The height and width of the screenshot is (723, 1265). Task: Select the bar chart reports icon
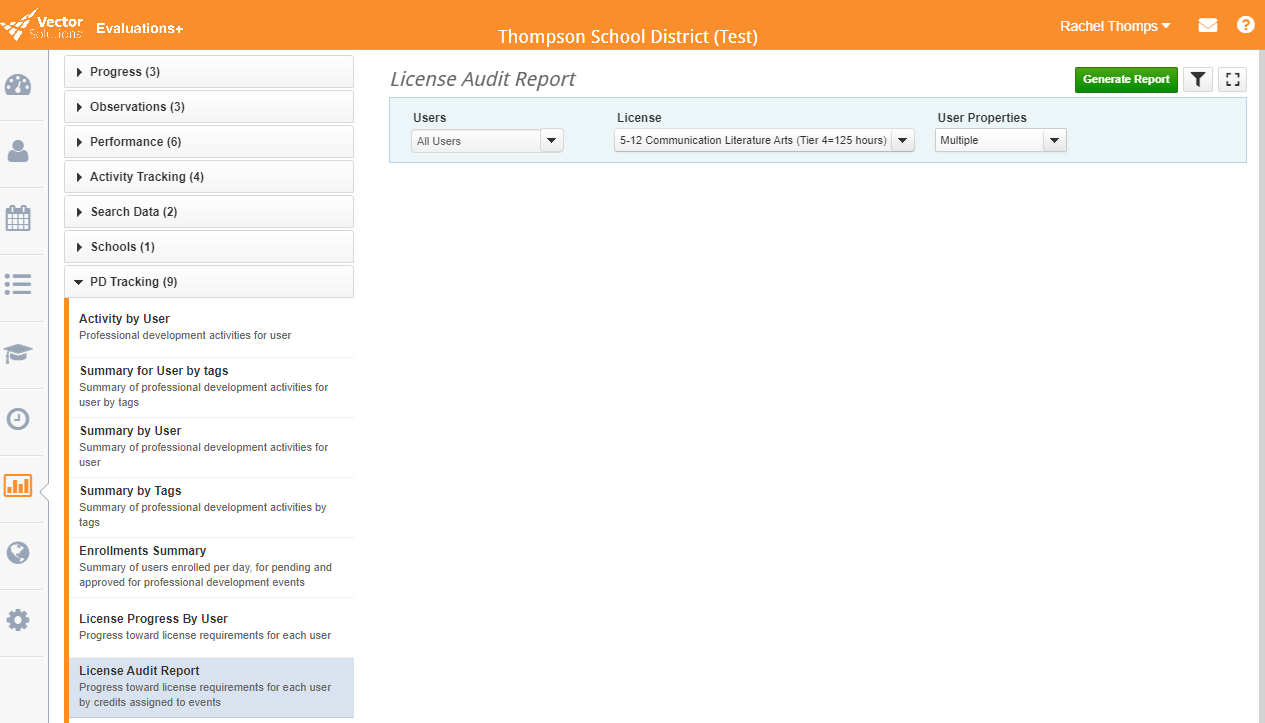point(18,486)
